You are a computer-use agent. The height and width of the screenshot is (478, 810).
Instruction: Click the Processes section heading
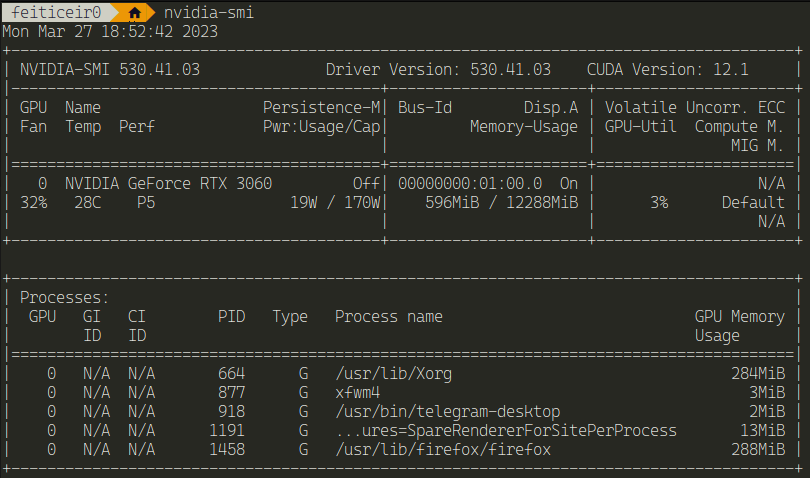(64, 298)
